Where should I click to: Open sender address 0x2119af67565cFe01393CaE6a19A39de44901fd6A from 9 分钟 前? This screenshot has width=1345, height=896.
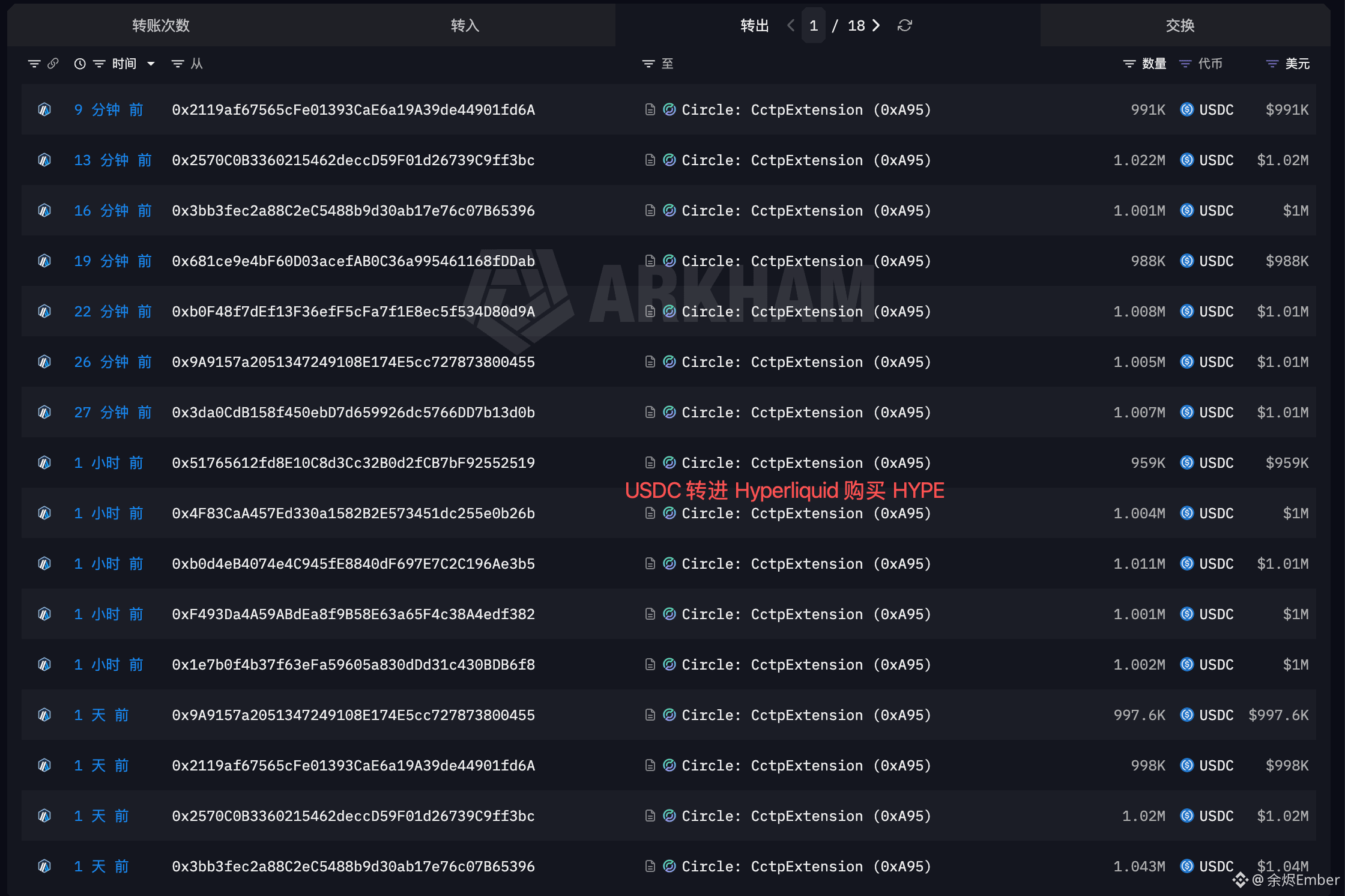coord(354,109)
